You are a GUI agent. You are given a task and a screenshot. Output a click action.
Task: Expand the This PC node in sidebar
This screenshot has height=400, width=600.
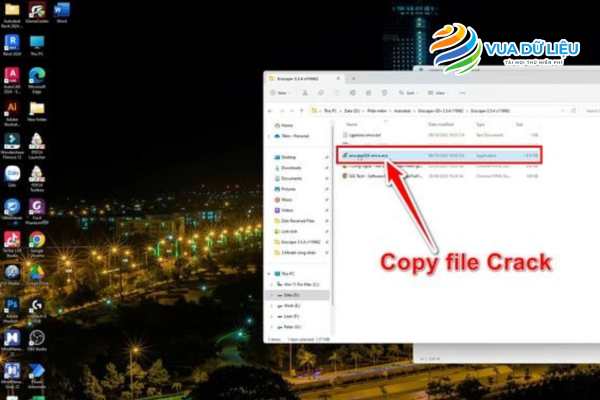[x=271, y=272]
